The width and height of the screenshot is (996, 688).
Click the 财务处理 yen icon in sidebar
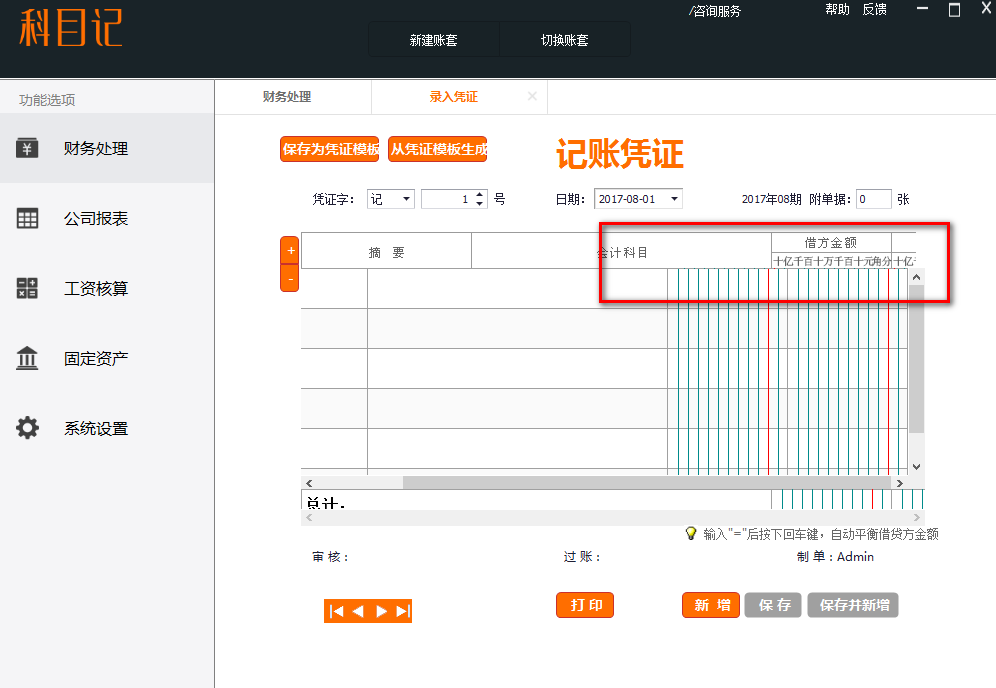[x=27, y=148]
